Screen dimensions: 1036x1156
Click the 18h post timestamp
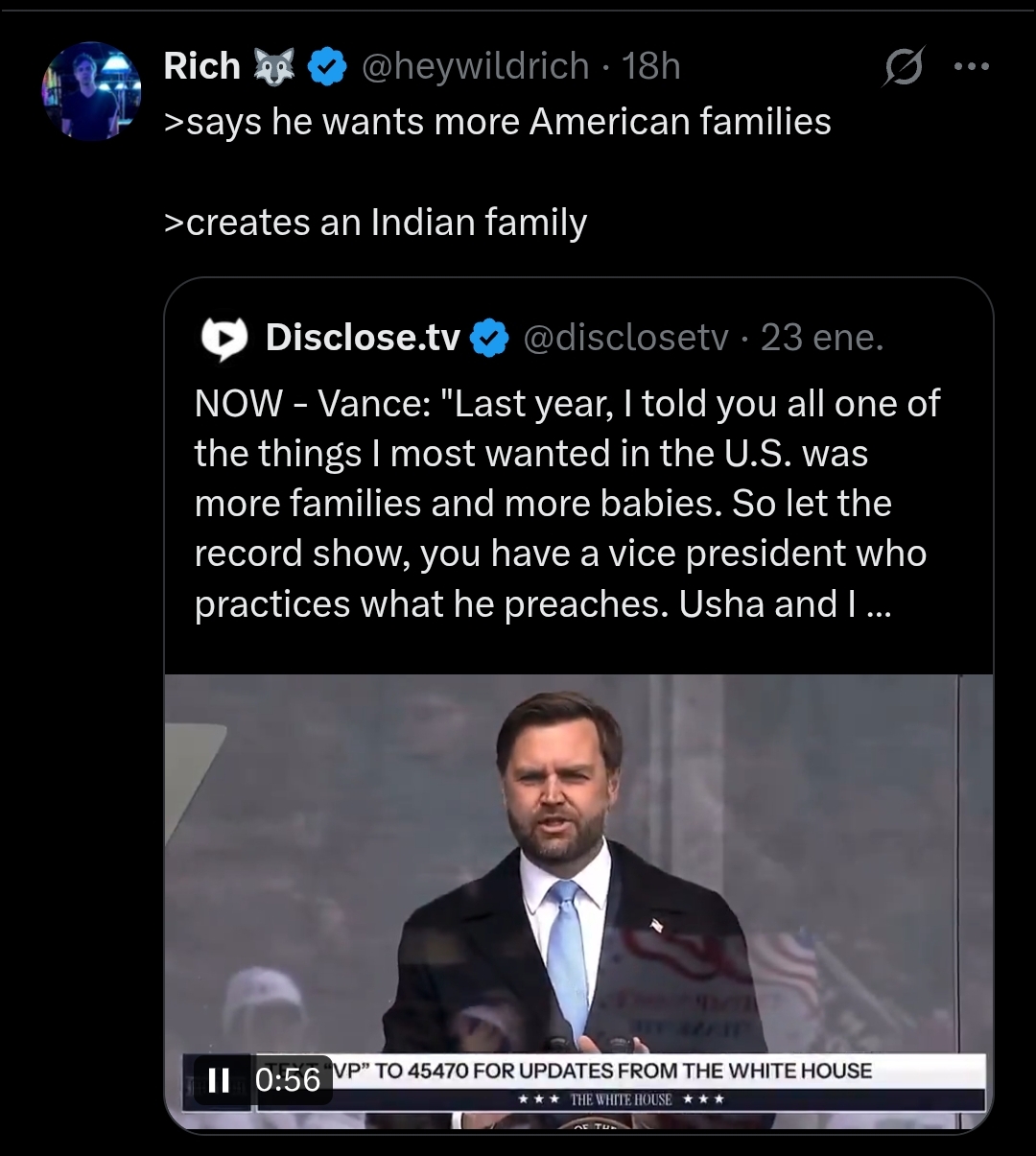pos(651,66)
